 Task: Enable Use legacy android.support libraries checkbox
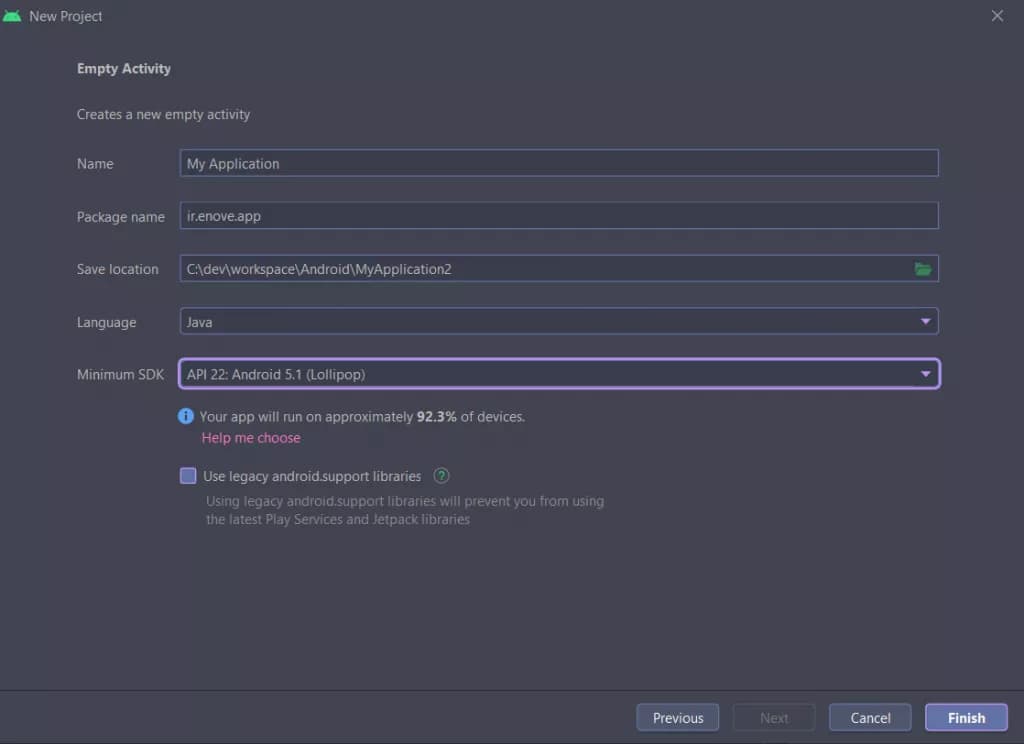pyautogui.click(x=188, y=476)
